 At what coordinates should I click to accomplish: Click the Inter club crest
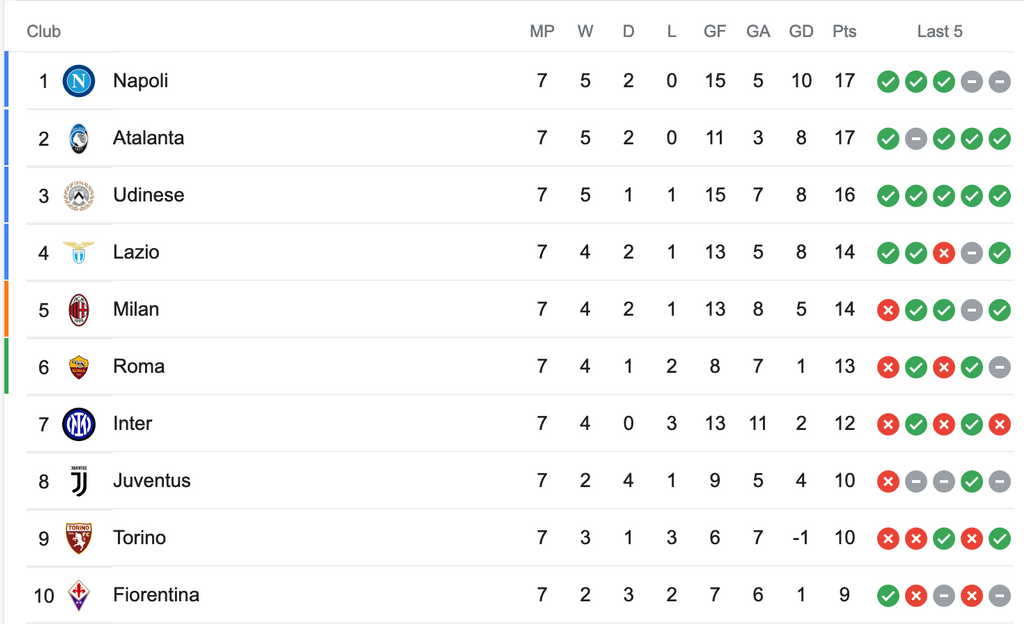pyautogui.click(x=78, y=424)
